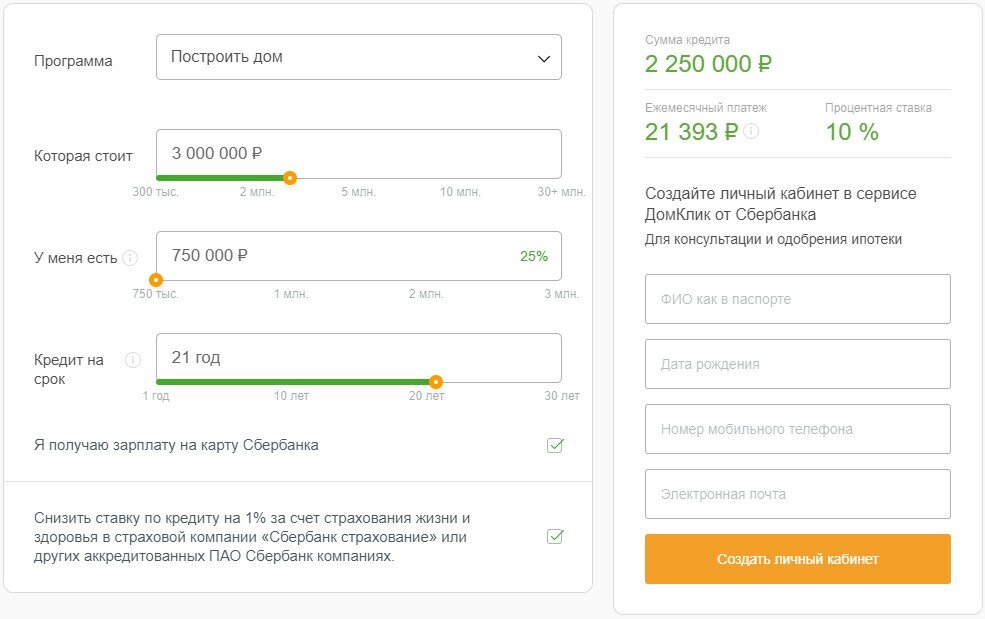
Task: Click the chevron arrow in Программа selector
Action: tap(544, 58)
